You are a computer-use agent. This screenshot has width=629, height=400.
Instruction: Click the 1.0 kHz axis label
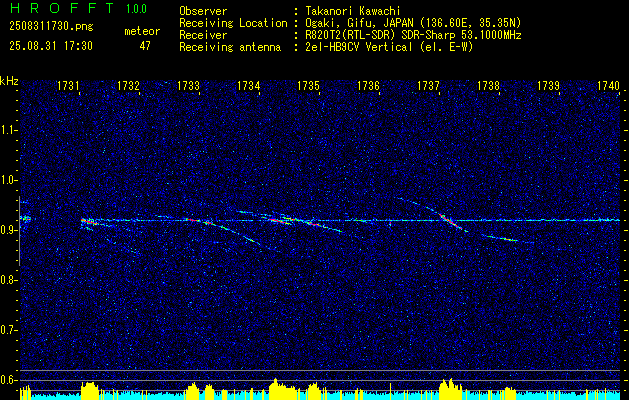tap(8, 180)
